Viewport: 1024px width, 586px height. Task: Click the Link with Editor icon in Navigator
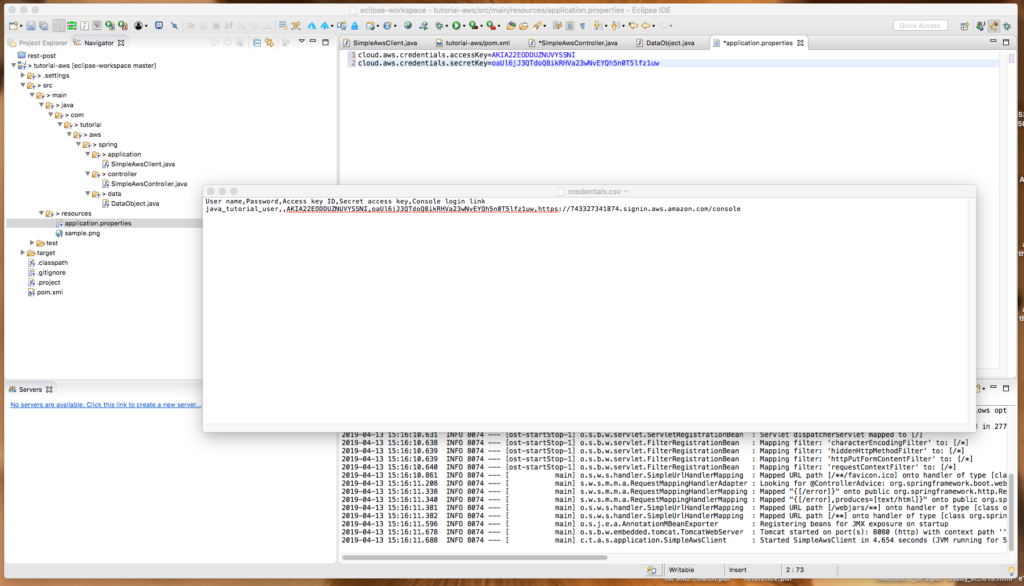[269, 42]
